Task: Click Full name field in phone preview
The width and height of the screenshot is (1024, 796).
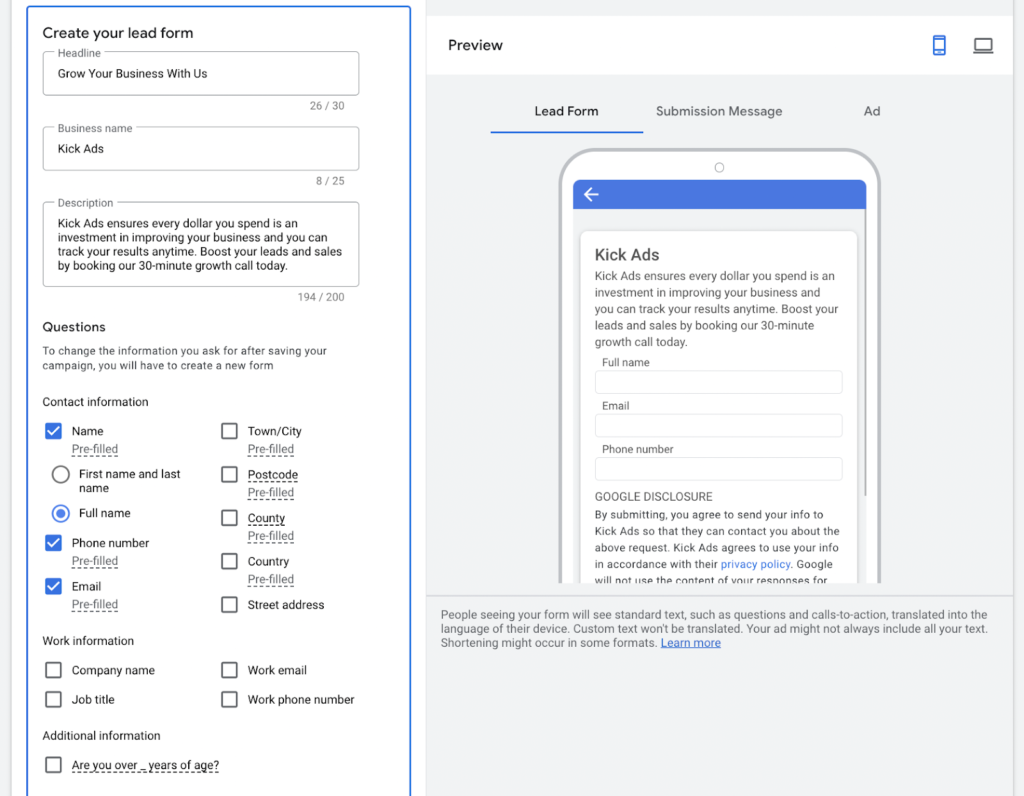Action: click(718, 382)
